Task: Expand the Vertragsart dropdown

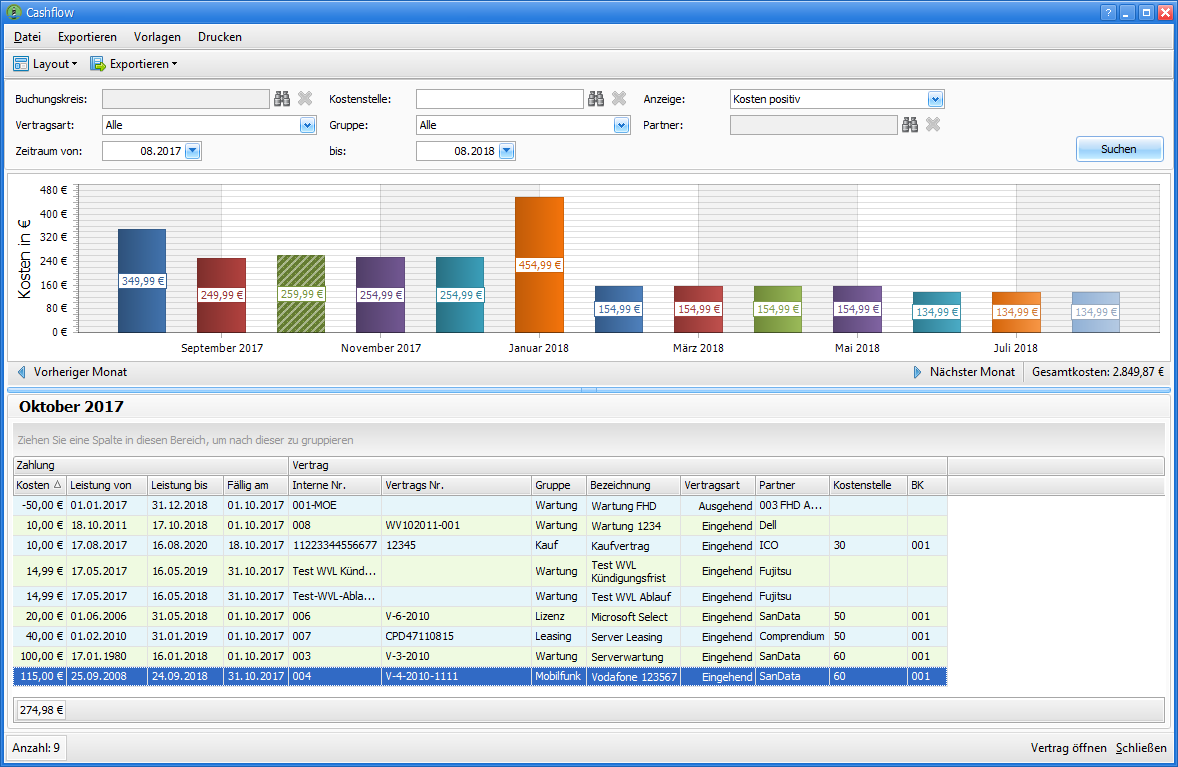Action: (x=307, y=125)
